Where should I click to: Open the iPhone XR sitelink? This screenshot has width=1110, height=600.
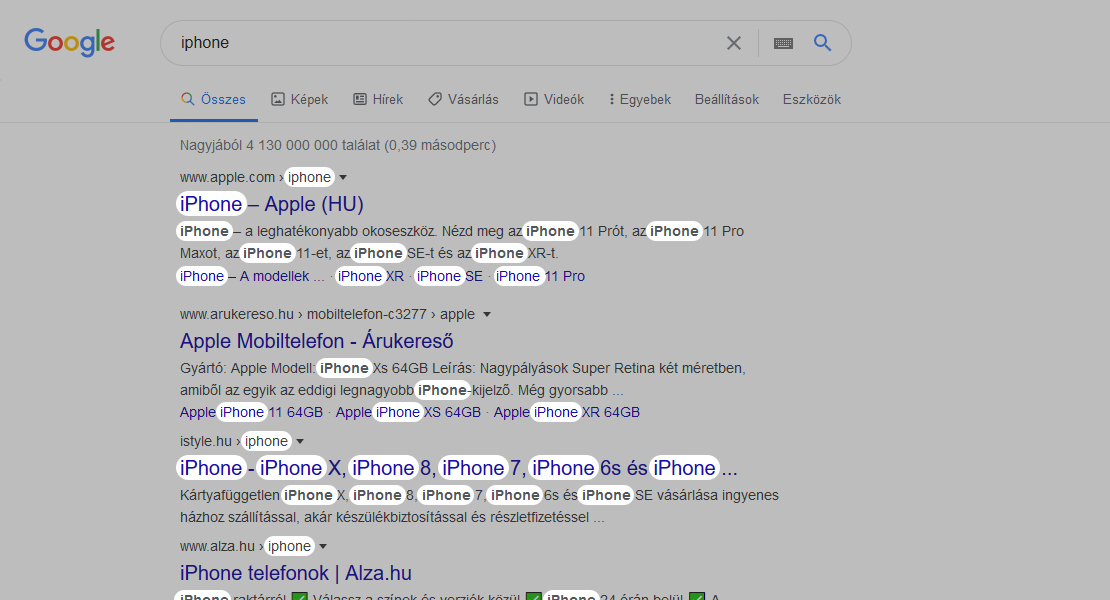click(x=370, y=276)
